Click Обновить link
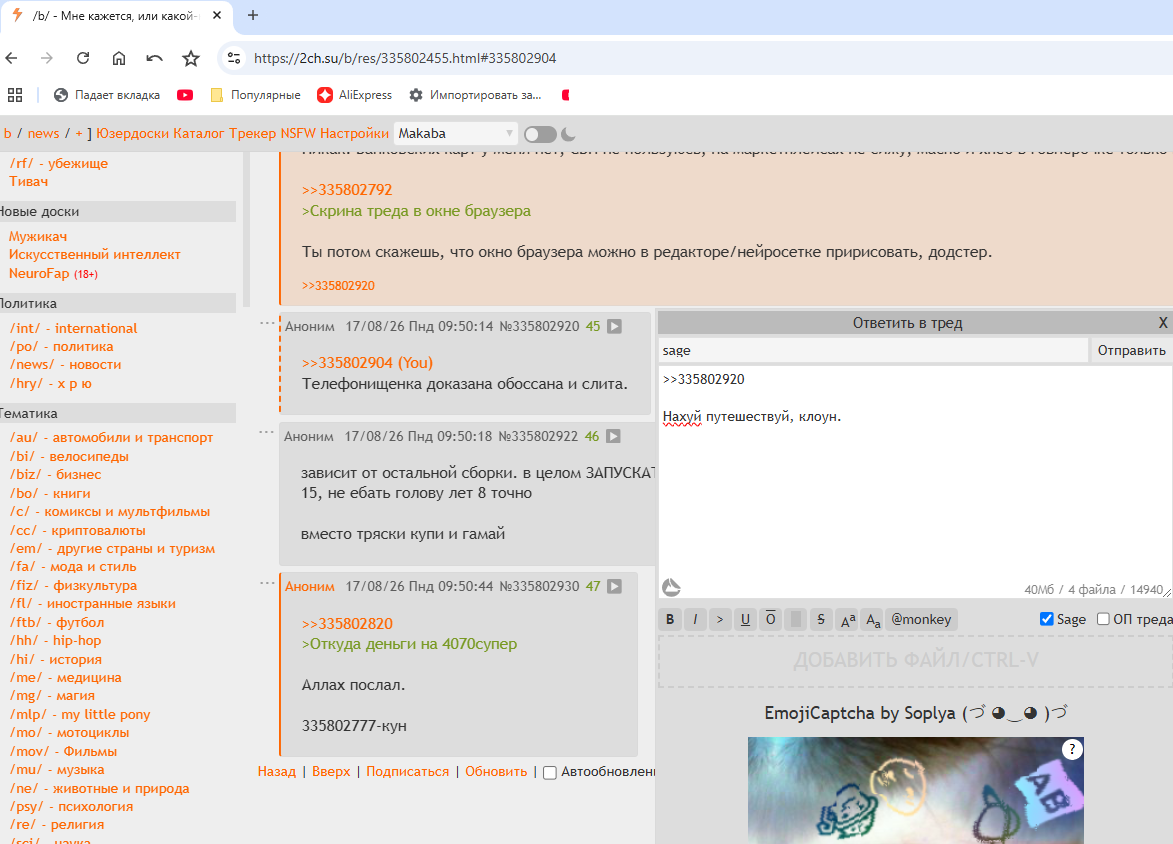Image resolution: width=1173 pixels, height=844 pixels. (496, 771)
